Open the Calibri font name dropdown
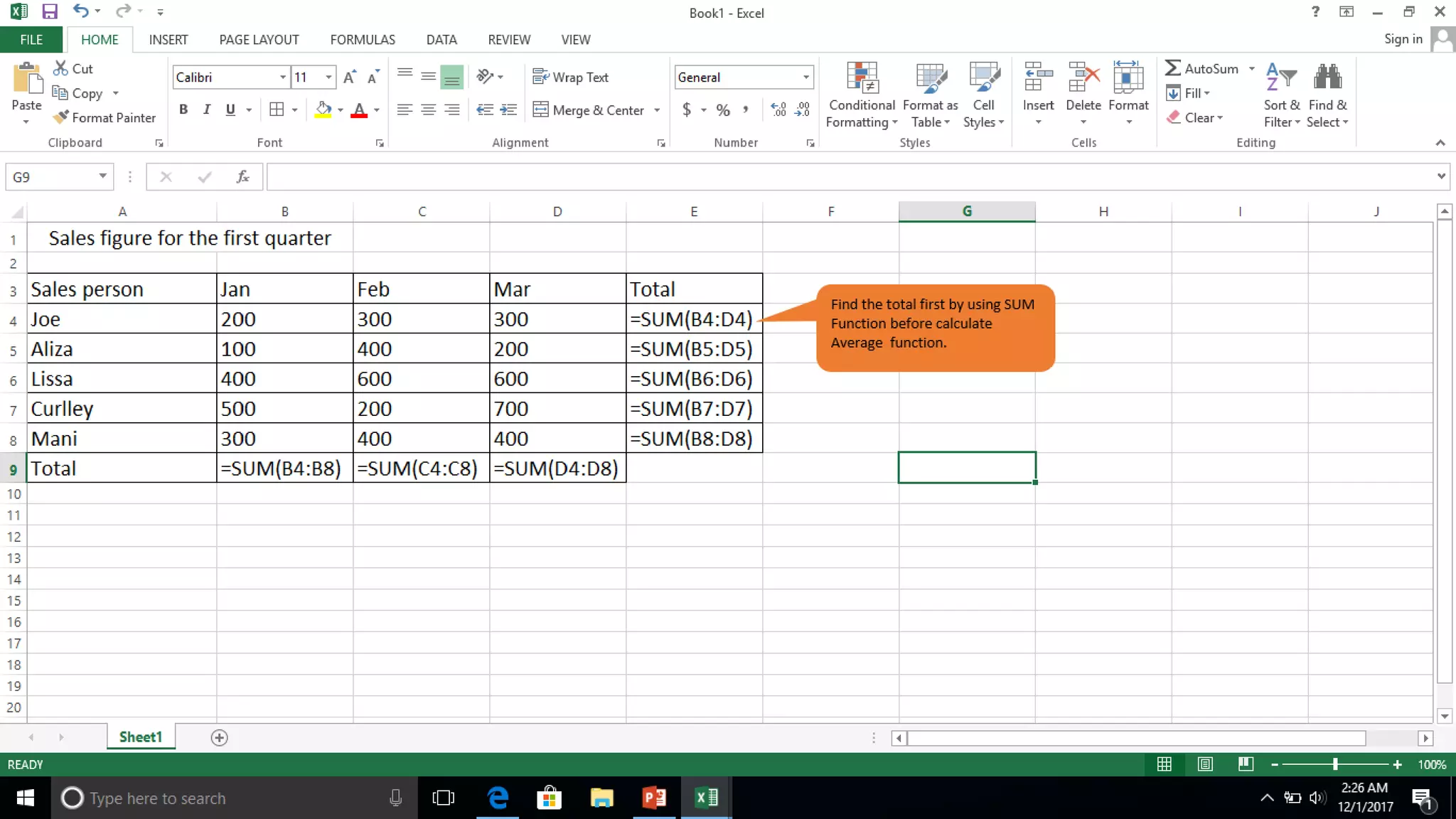This screenshot has width=1456, height=819. pyautogui.click(x=283, y=77)
